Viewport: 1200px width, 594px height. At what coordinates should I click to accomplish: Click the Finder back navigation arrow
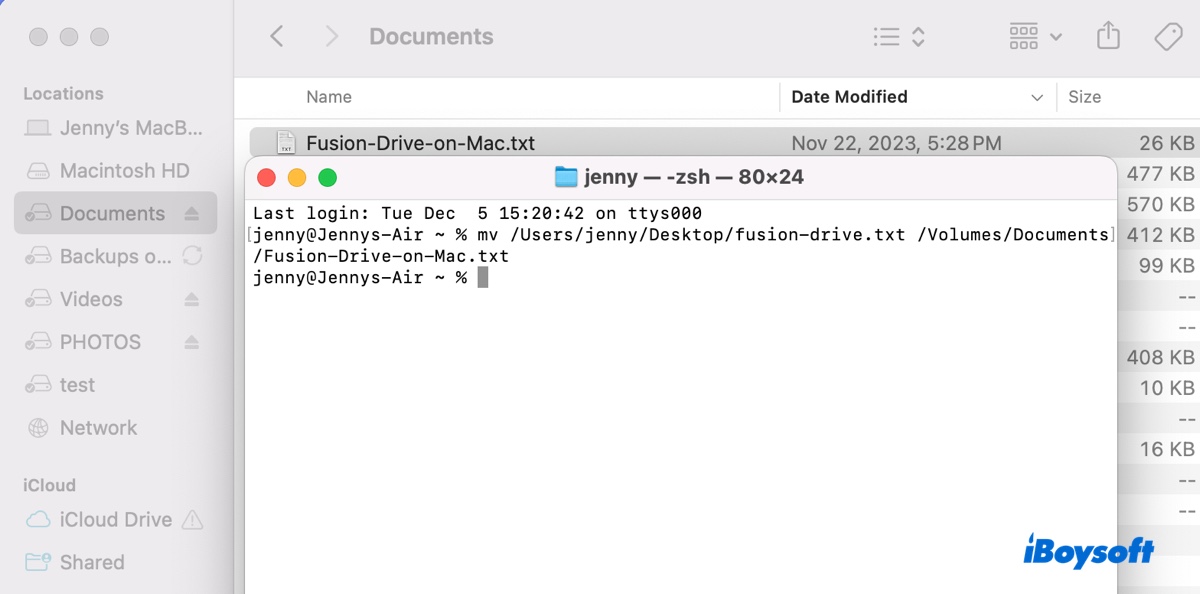[x=277, y=37]
